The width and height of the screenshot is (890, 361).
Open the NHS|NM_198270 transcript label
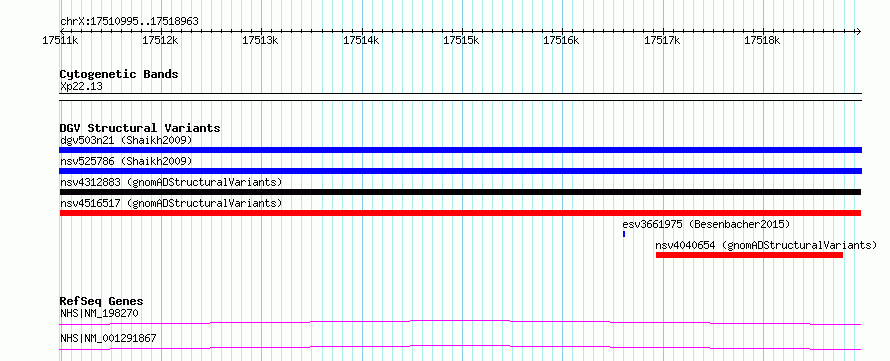point(99,314)
